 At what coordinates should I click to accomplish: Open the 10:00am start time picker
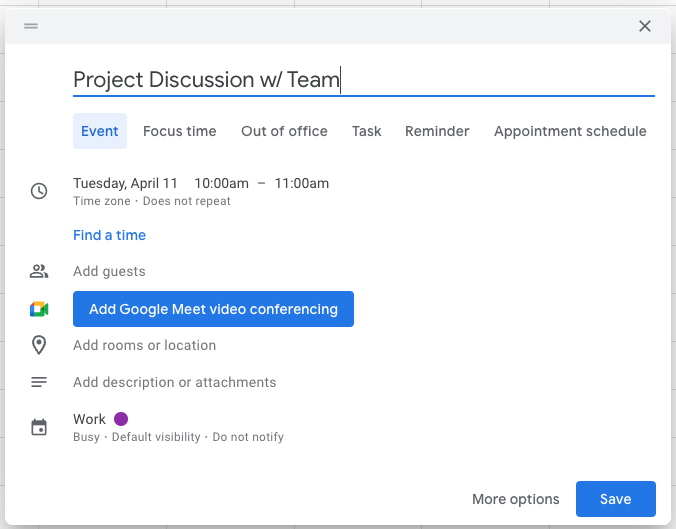coord(222,183)
